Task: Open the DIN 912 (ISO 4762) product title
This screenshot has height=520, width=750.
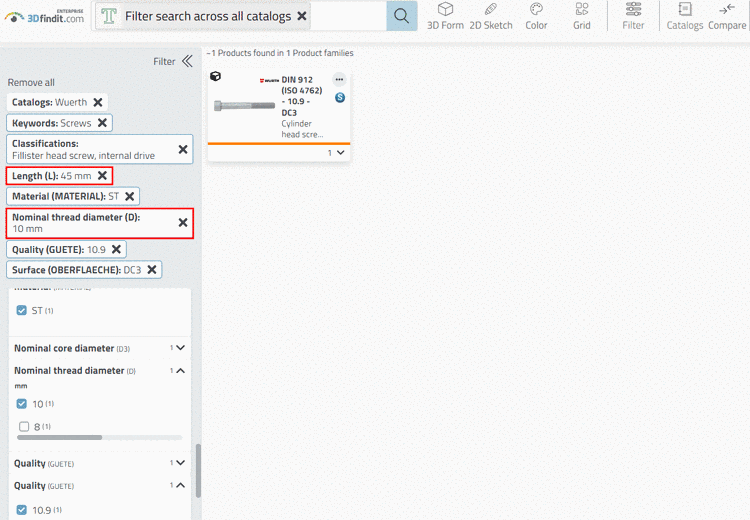Action: pyautogui.click(x=301, y=96)
